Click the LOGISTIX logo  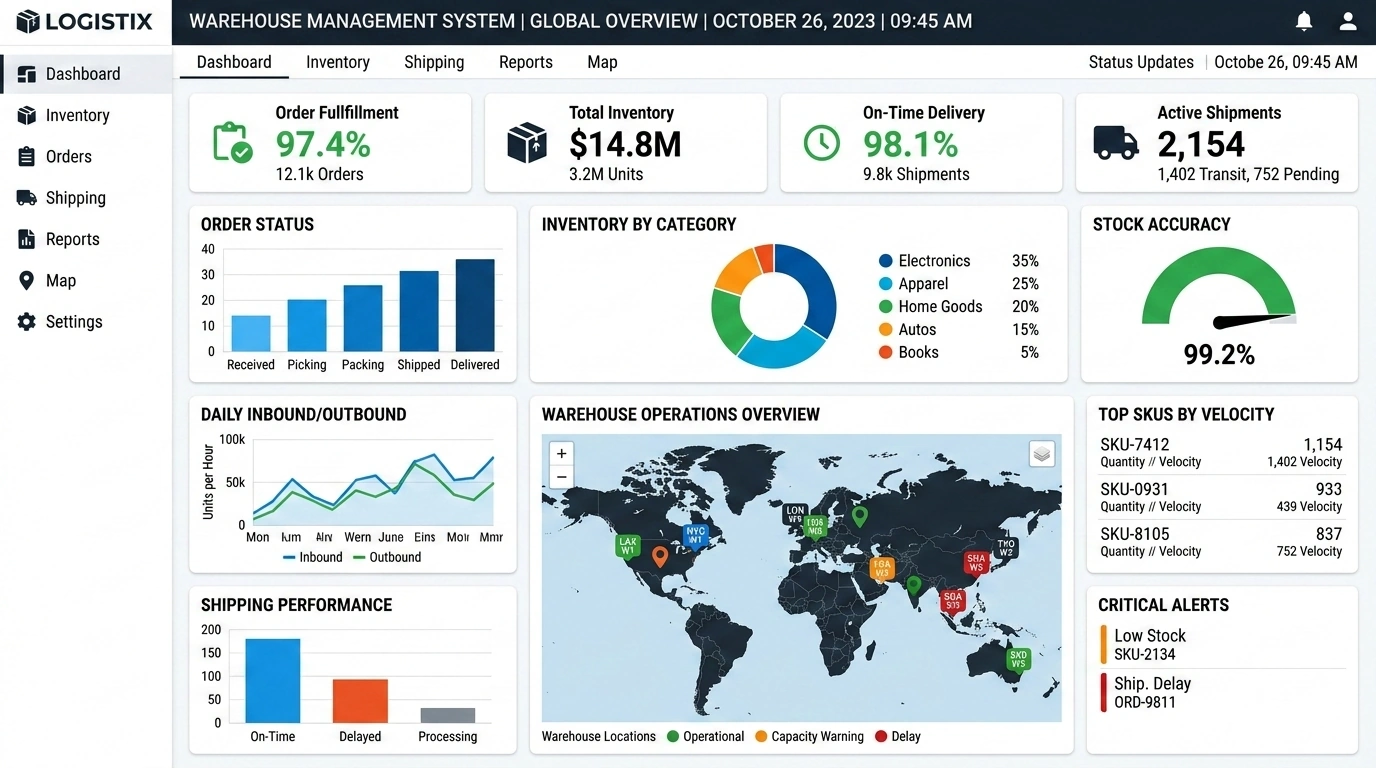coord(86,21)
